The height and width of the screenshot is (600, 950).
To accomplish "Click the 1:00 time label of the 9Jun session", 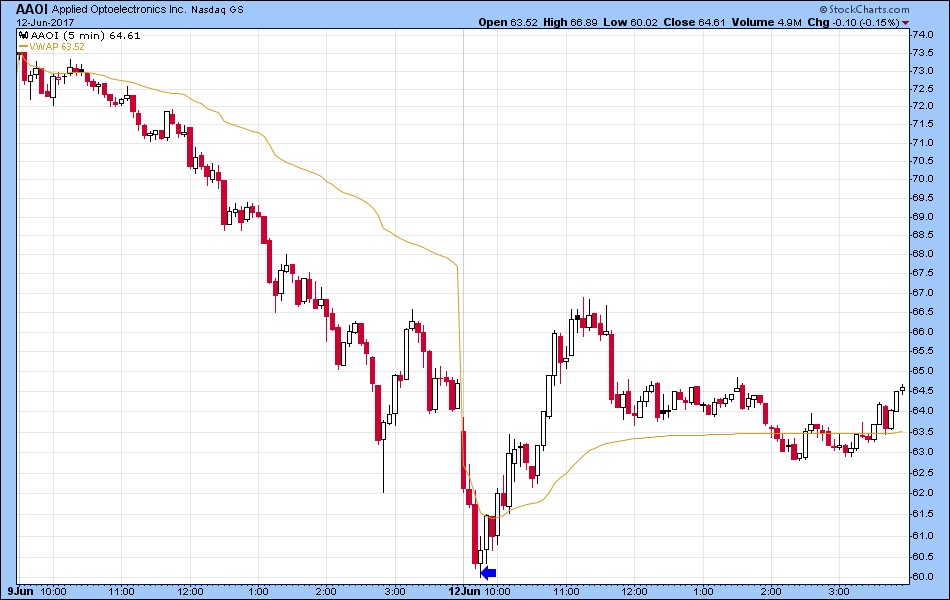I will tap(259, 591).
